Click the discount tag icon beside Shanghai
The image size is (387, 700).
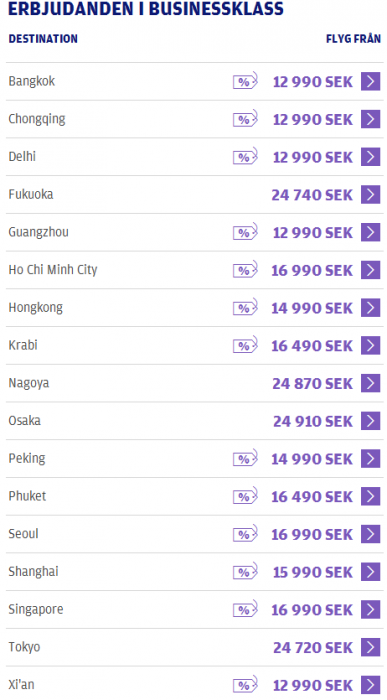(245, 571)
